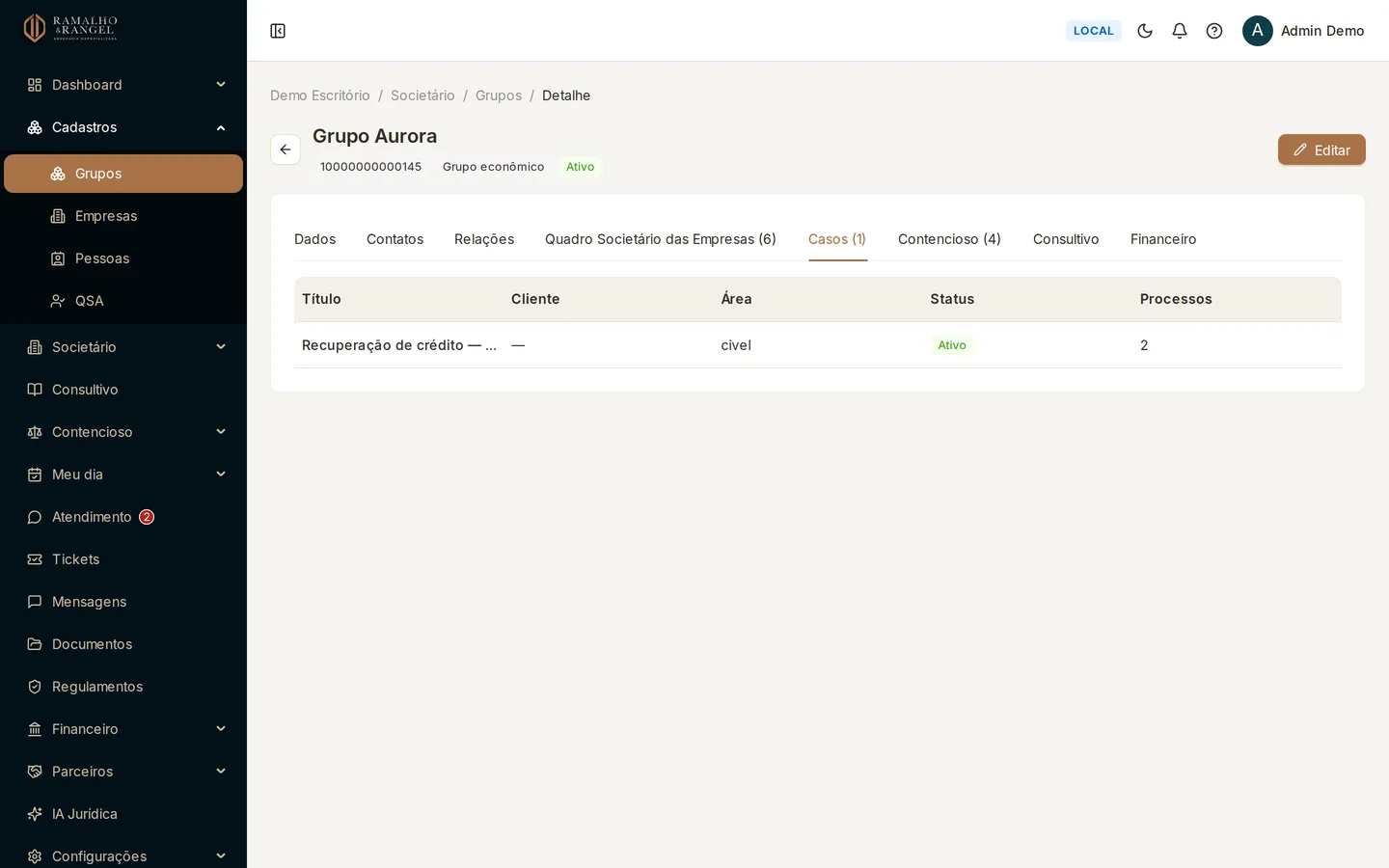
Task: Open notifications bell
Action: tap(1180, 31)
